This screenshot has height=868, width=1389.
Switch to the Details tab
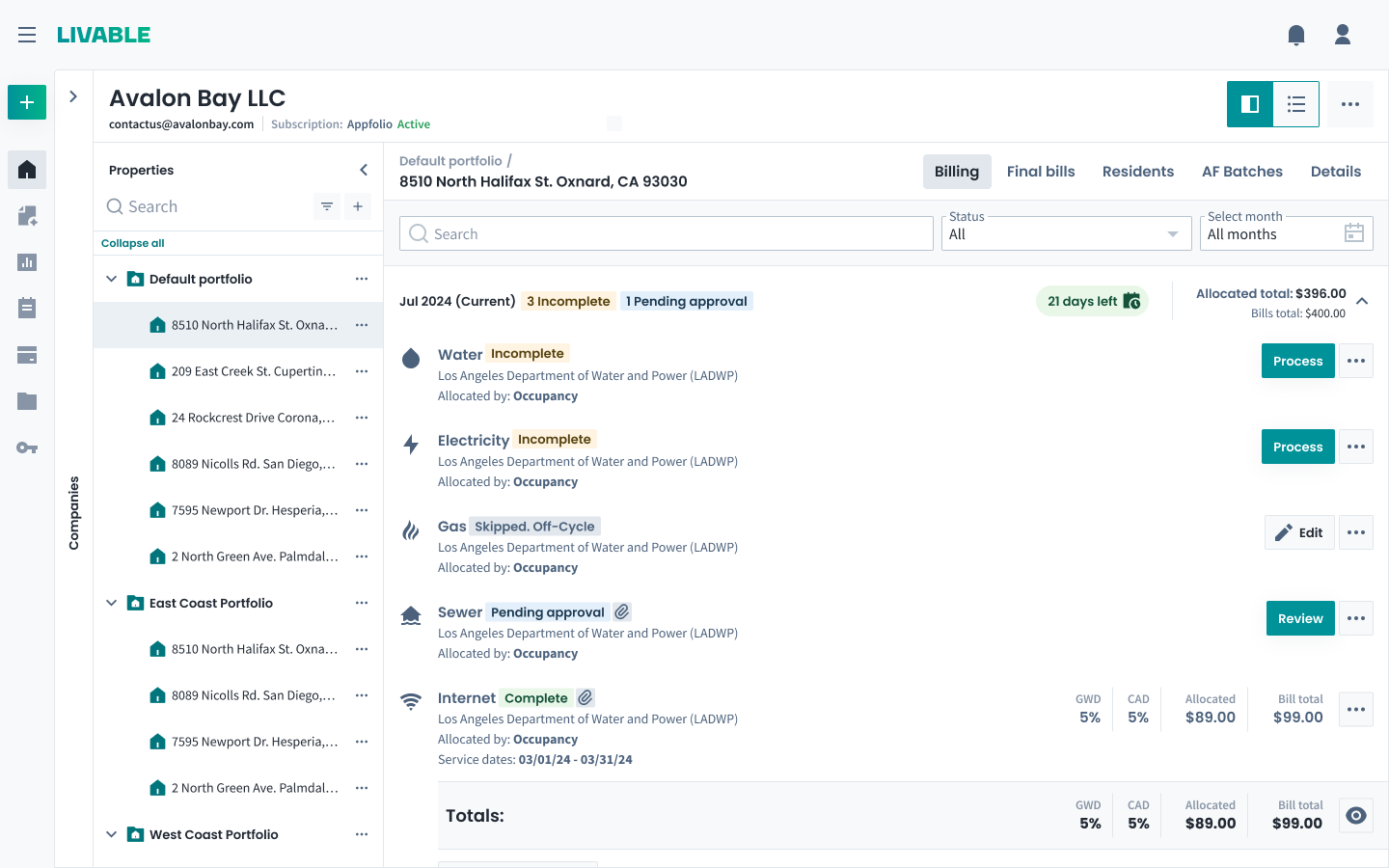(x=1336, y=172)
